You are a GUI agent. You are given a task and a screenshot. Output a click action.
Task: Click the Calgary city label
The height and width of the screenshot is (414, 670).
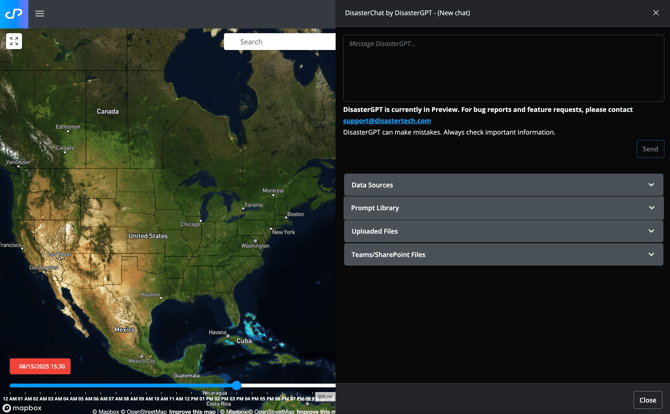point(65,148)
